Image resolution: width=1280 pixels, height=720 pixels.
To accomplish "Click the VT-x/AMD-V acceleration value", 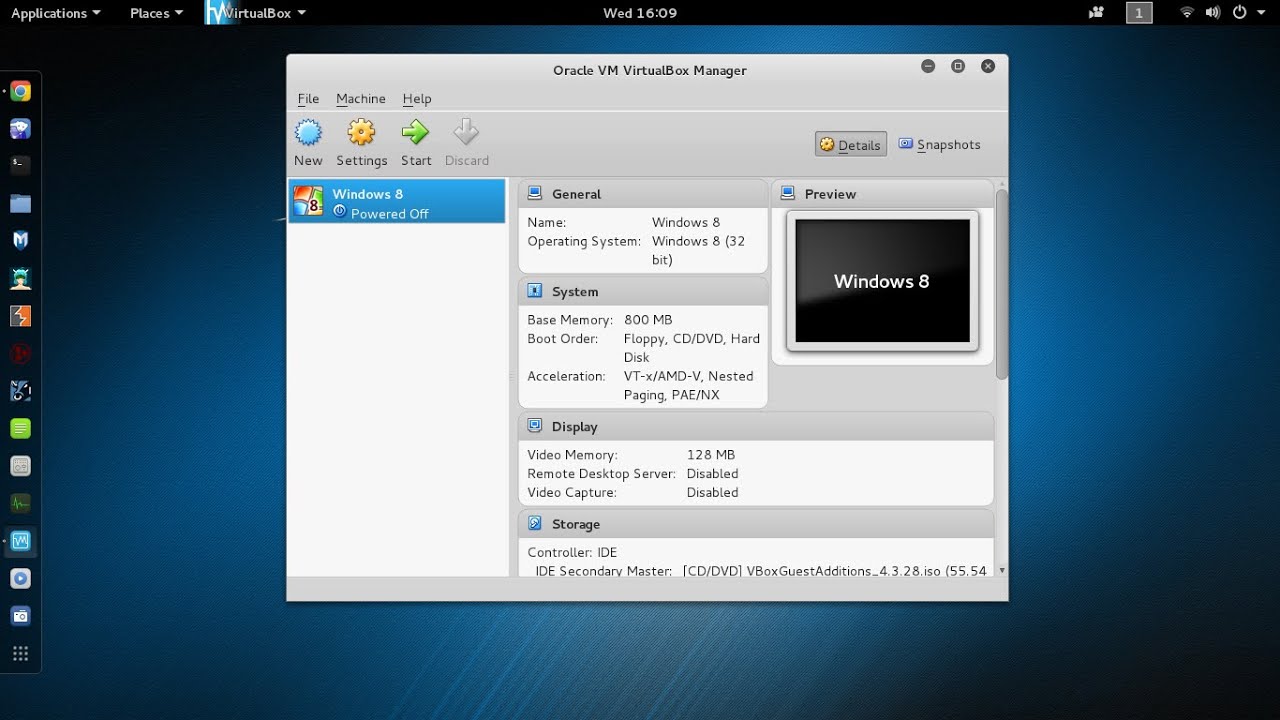I will [x=689, y=385].
